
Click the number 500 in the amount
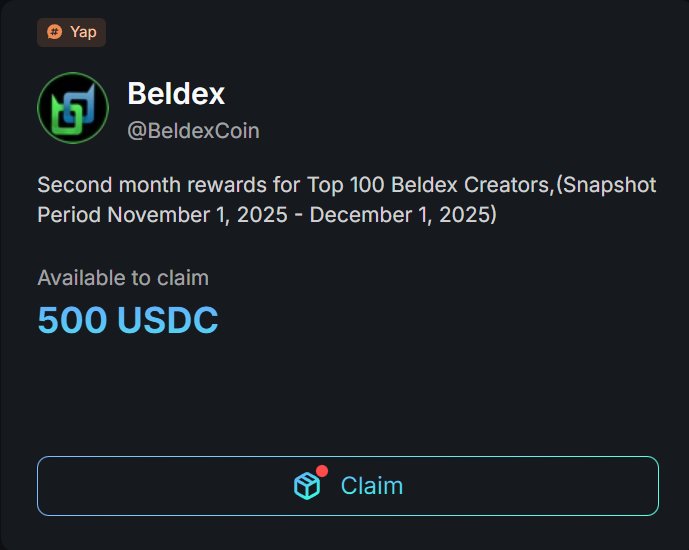click(x=72, y=320)
